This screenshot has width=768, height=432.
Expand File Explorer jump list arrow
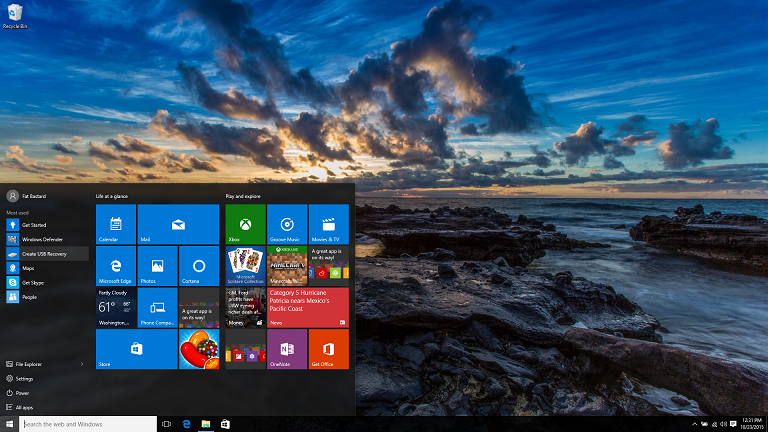tap(82, 364)
